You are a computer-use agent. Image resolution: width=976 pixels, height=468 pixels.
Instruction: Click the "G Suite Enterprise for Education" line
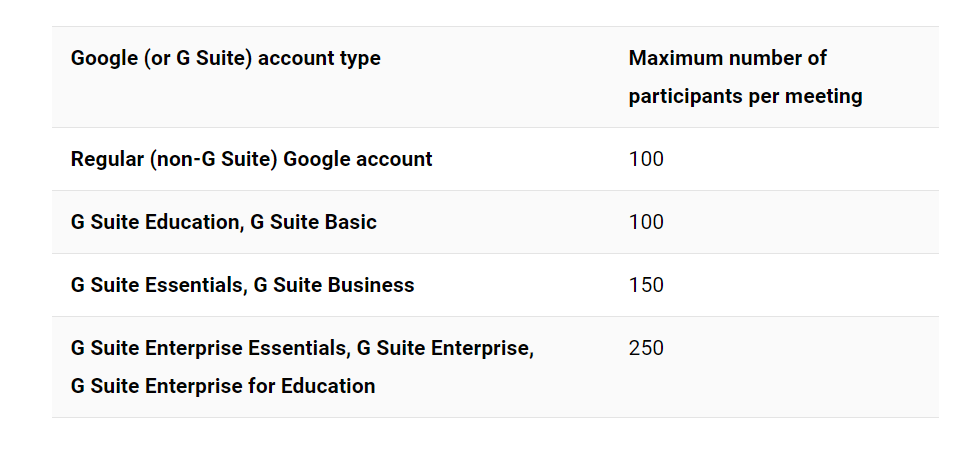223,386
